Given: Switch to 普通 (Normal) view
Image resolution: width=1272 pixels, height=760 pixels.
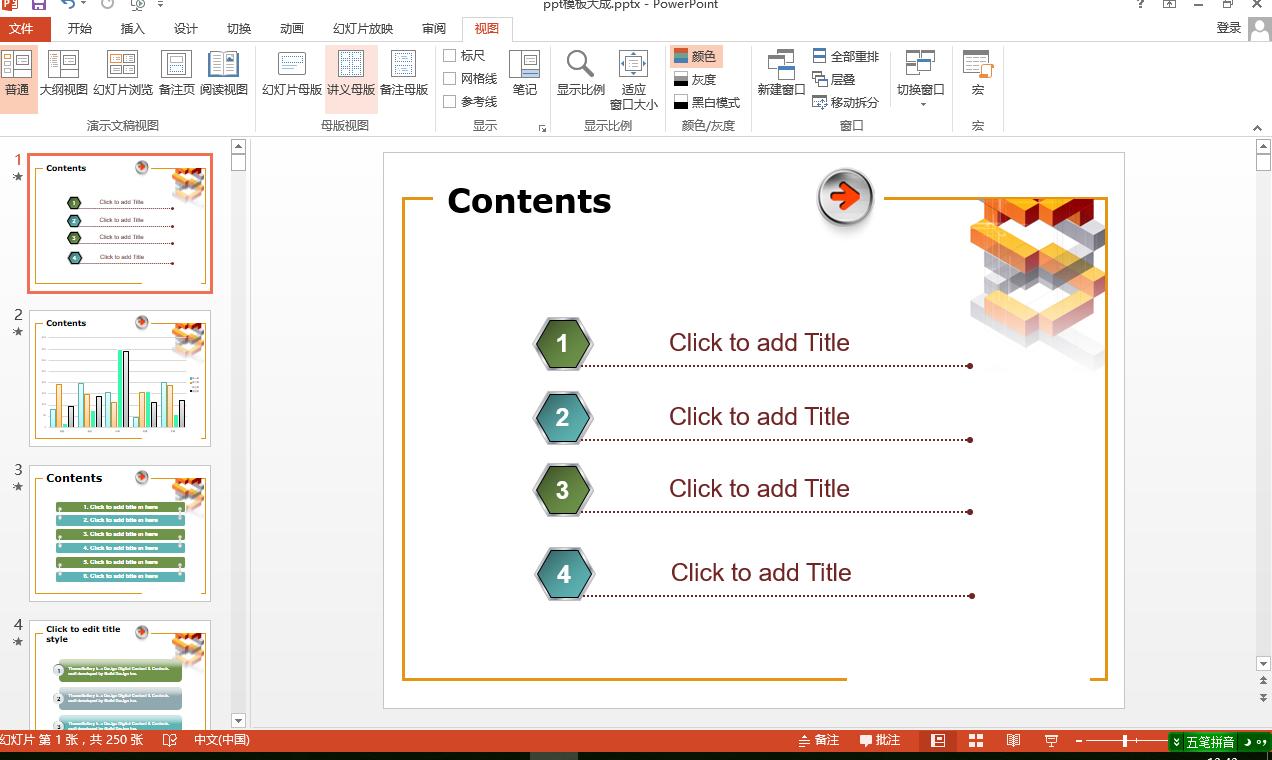Looking at the screenshot, I should (17, 74).
